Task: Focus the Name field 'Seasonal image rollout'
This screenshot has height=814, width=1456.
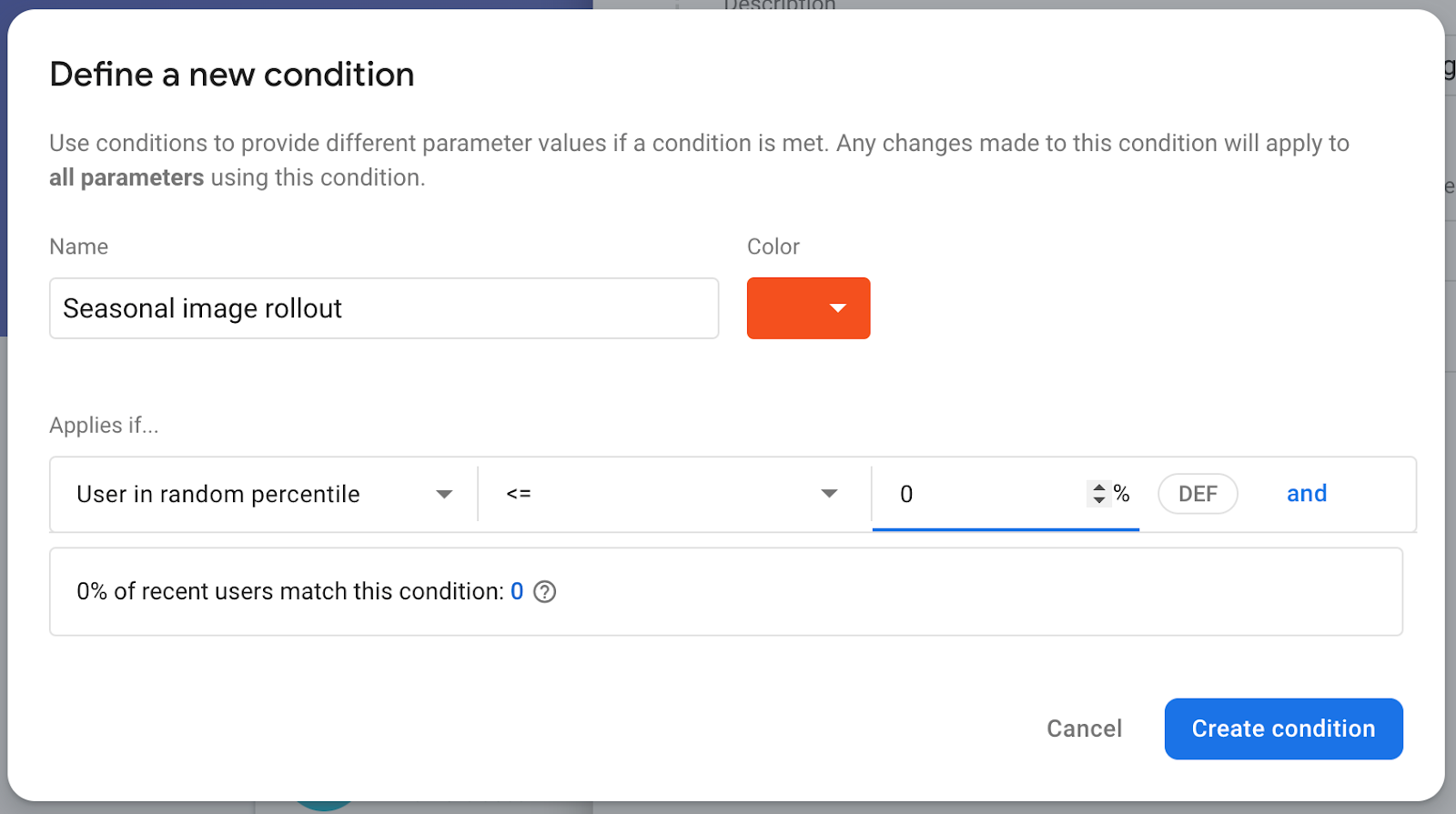Action: pos(383,308)
